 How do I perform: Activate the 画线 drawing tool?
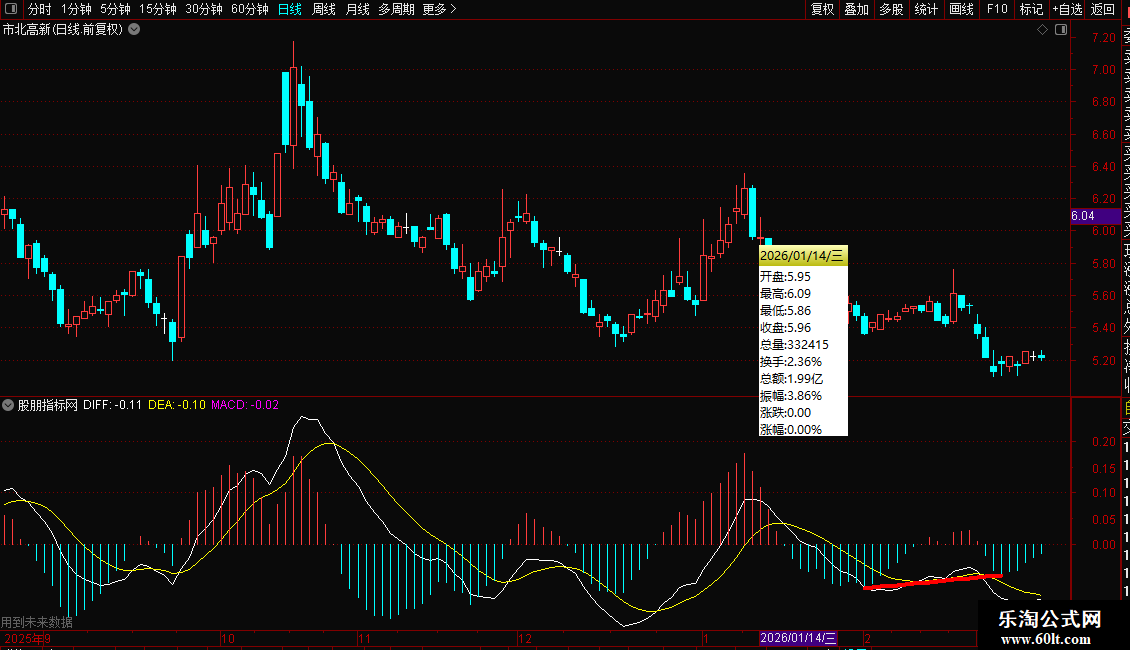[961, 9]
